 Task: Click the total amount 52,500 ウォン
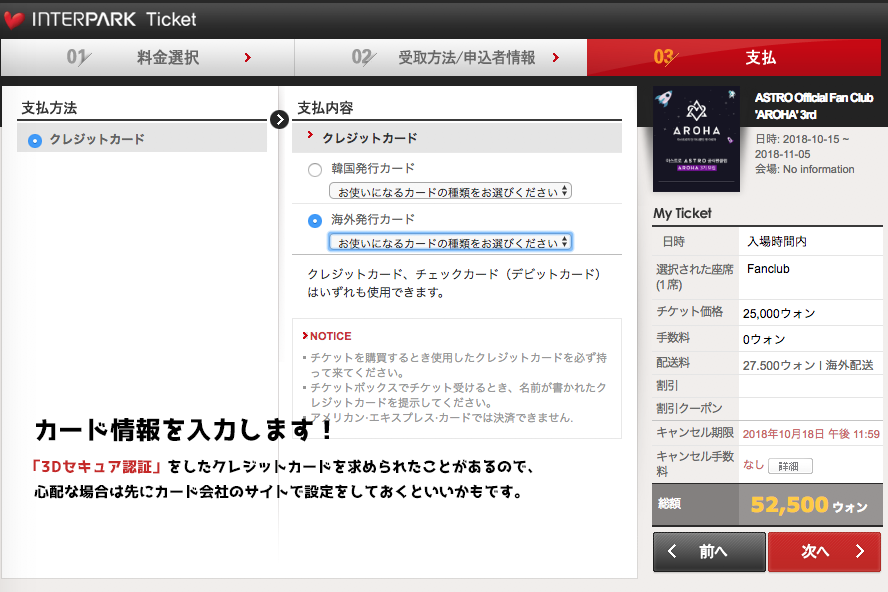[809, 505]
